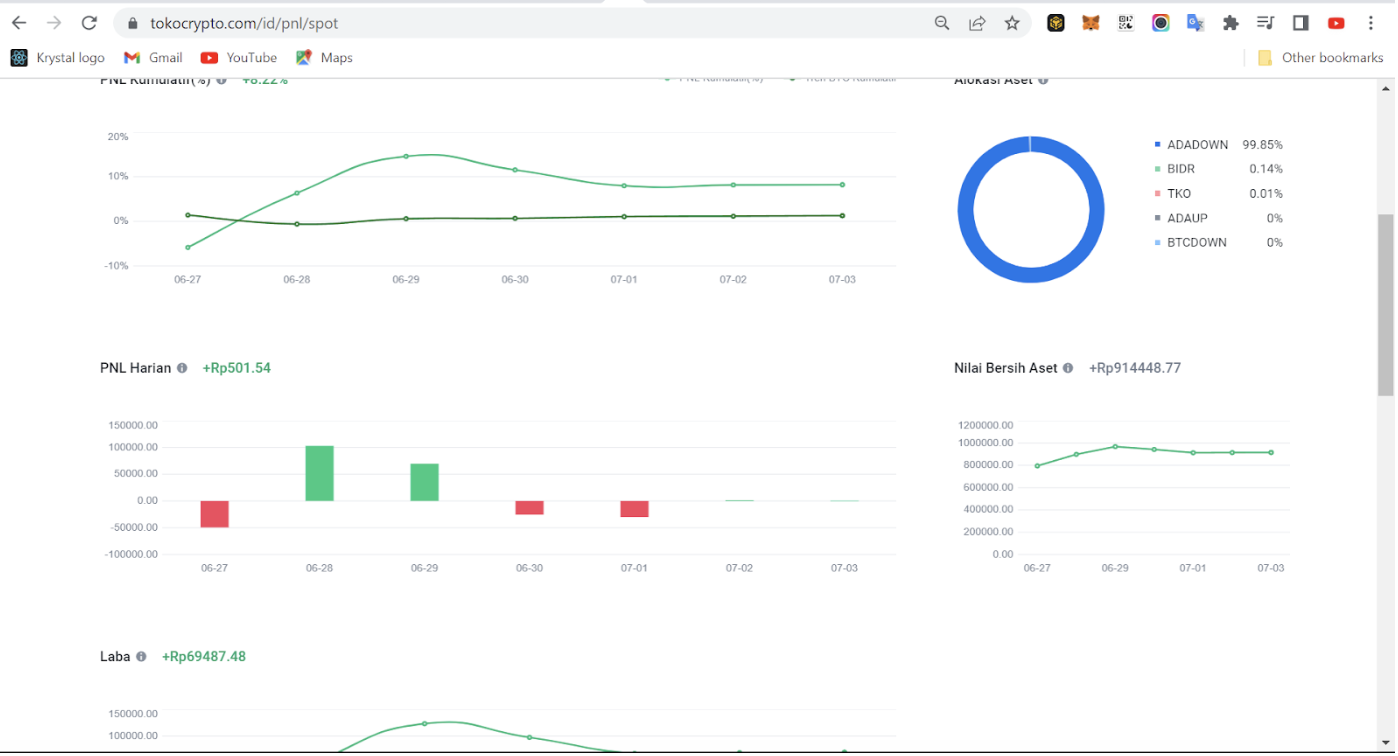Open the Maps bookmark
Viewport: 1398px width, 756px height.
(324, 58)
